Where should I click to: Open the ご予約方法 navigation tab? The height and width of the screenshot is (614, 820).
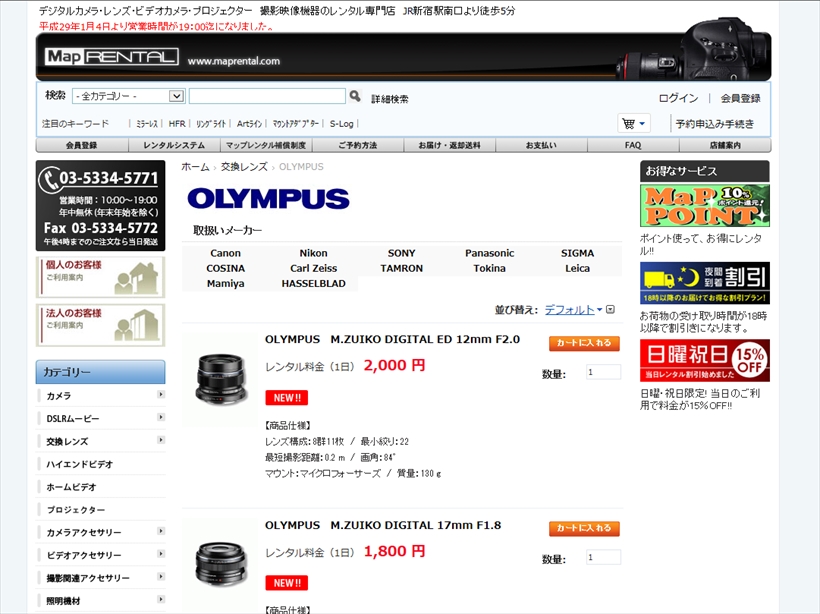358,145
